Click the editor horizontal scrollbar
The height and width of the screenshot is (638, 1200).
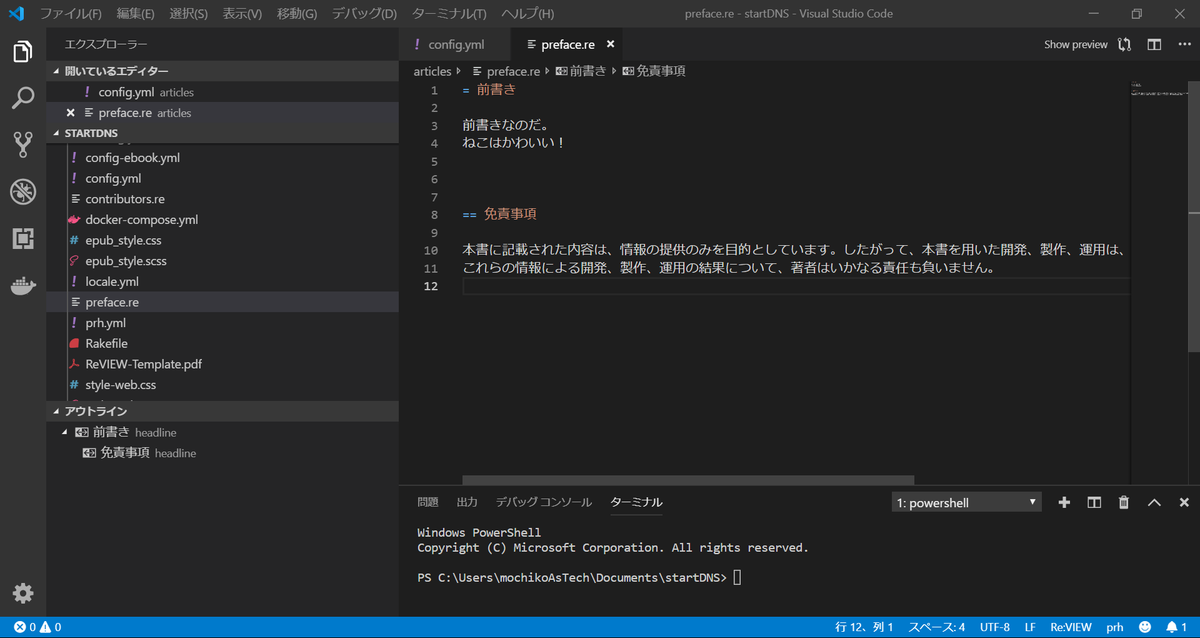click(688, 480)
